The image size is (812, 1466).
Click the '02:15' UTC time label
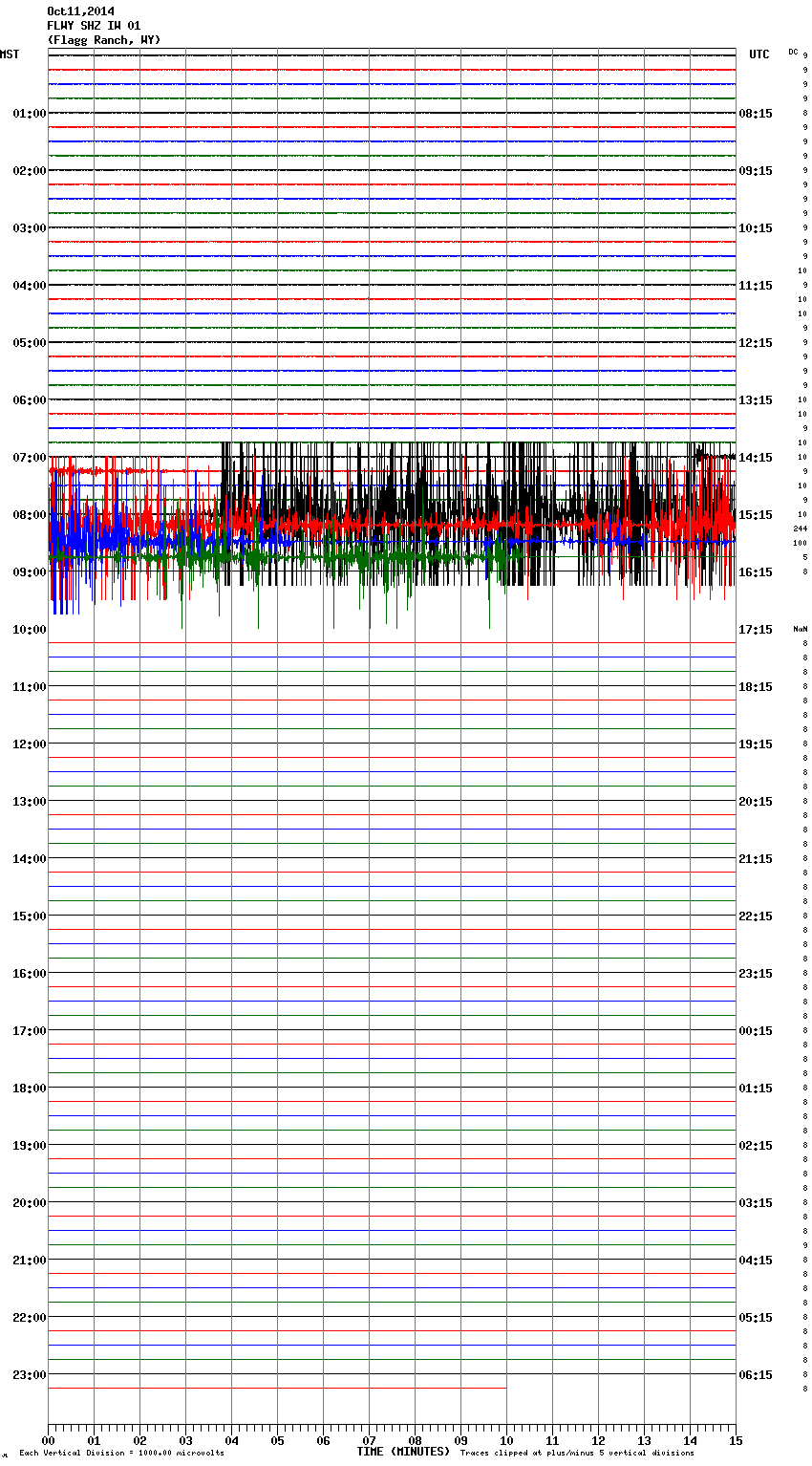pyautogui.click(x=756, y=1146)
